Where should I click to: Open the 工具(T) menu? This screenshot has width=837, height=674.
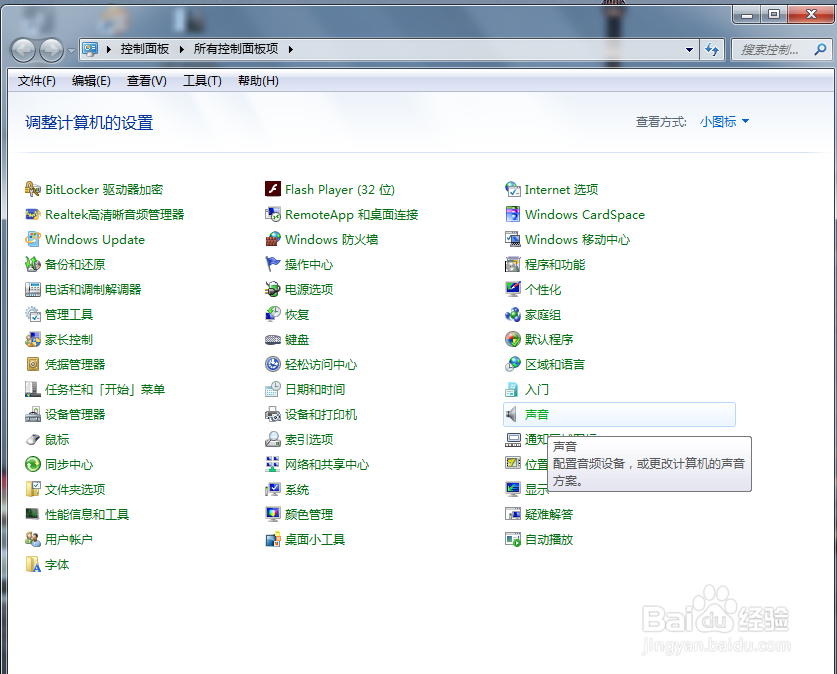[x=202, y=81]
